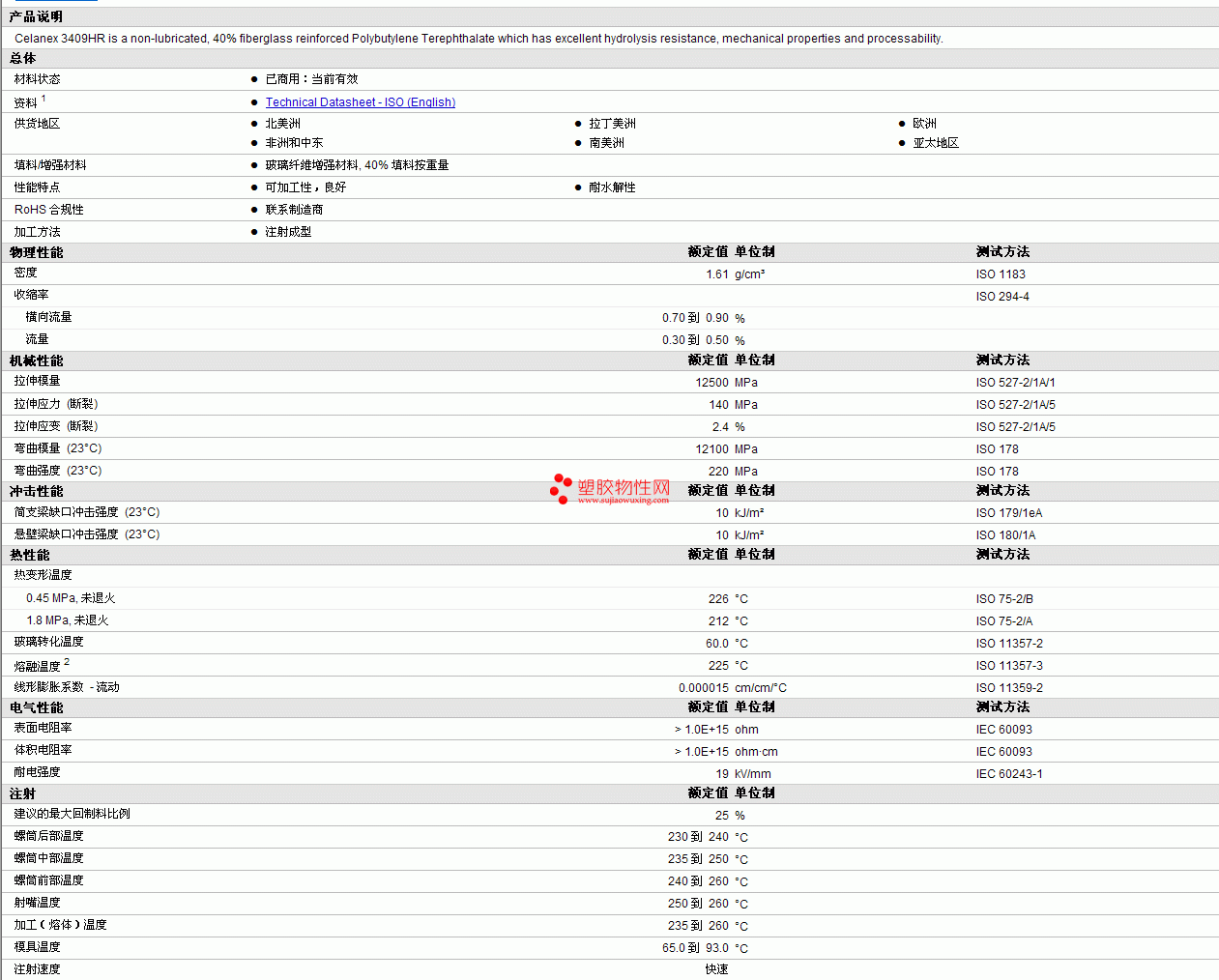Click the 热性能 section header
The width and height of the screenshot is (1219, 980).
coord(29,555)
